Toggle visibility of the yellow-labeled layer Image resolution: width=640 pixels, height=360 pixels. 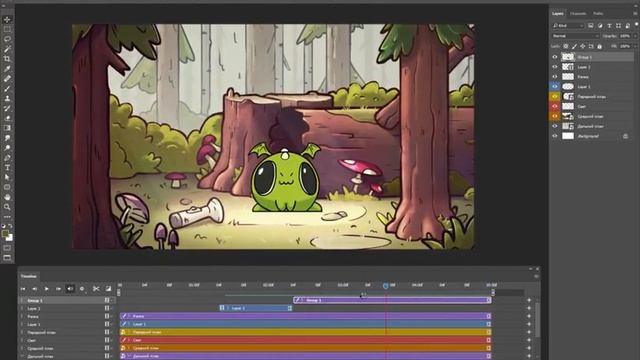[x=555, y=97]
